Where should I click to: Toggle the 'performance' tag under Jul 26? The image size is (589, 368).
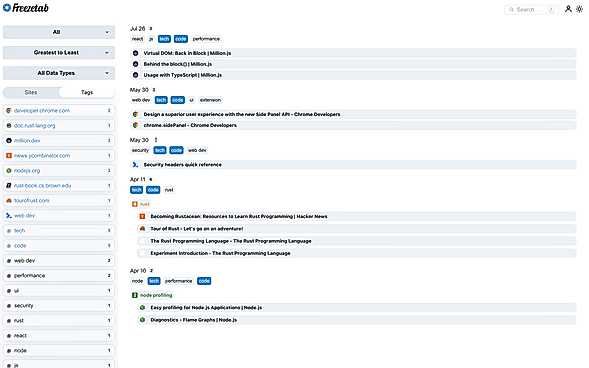click(206, 39)
